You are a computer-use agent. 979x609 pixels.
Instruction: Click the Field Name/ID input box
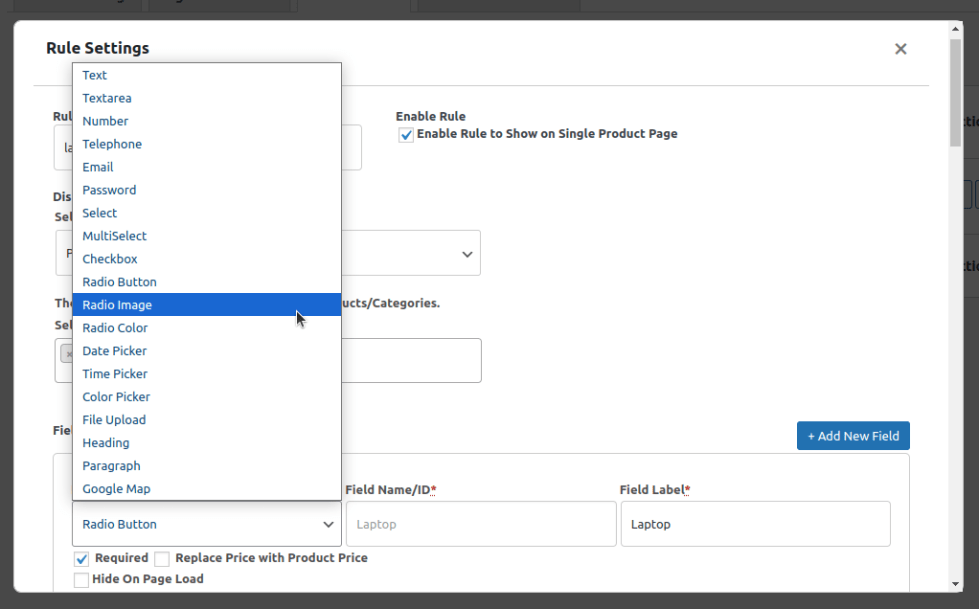coord(480,524)
